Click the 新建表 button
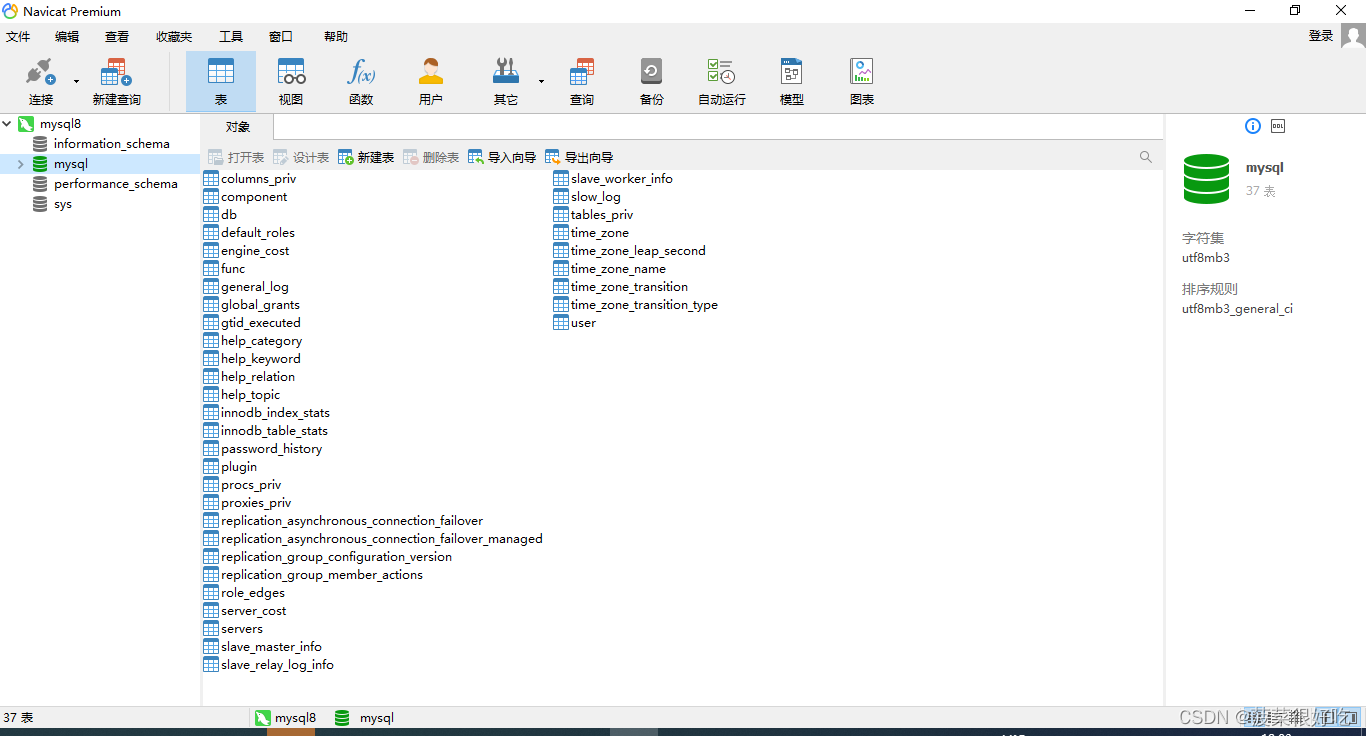The width and height of the screenshot is (1366, 736). click(366, 157)
